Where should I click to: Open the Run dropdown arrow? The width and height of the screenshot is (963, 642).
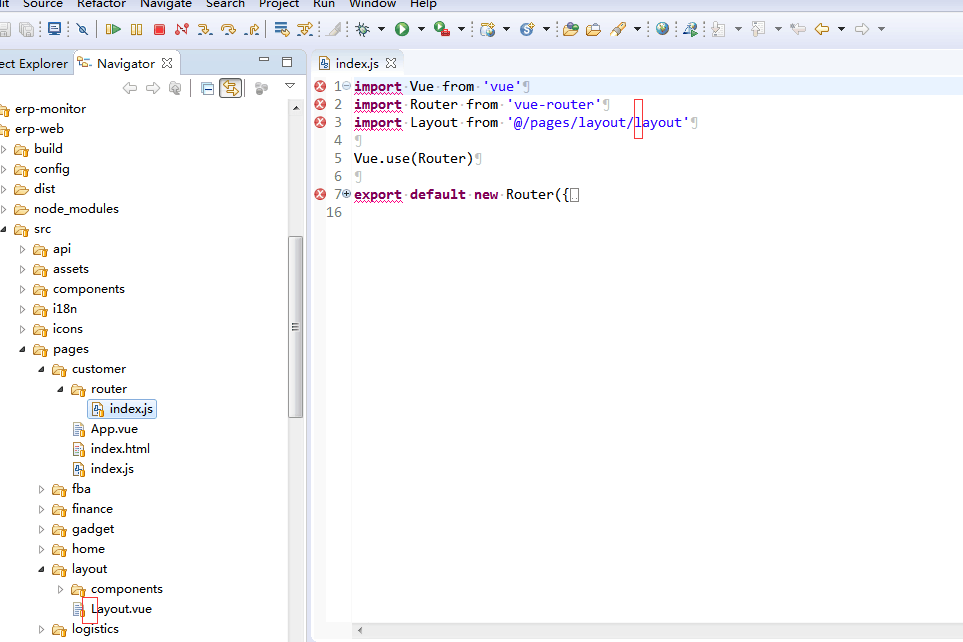coord(421,29)
